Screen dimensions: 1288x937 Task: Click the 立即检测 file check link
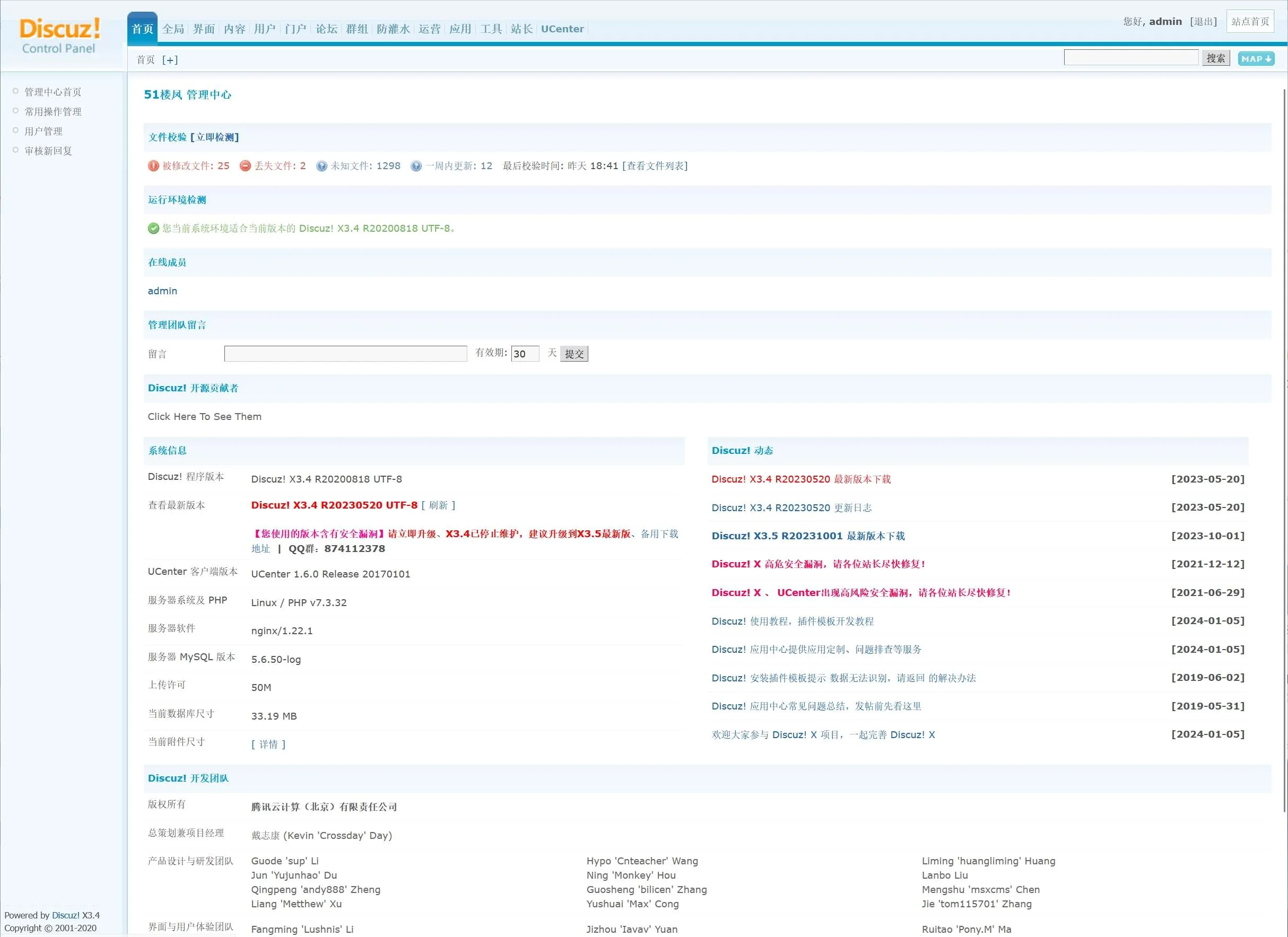tap(215, 137)
